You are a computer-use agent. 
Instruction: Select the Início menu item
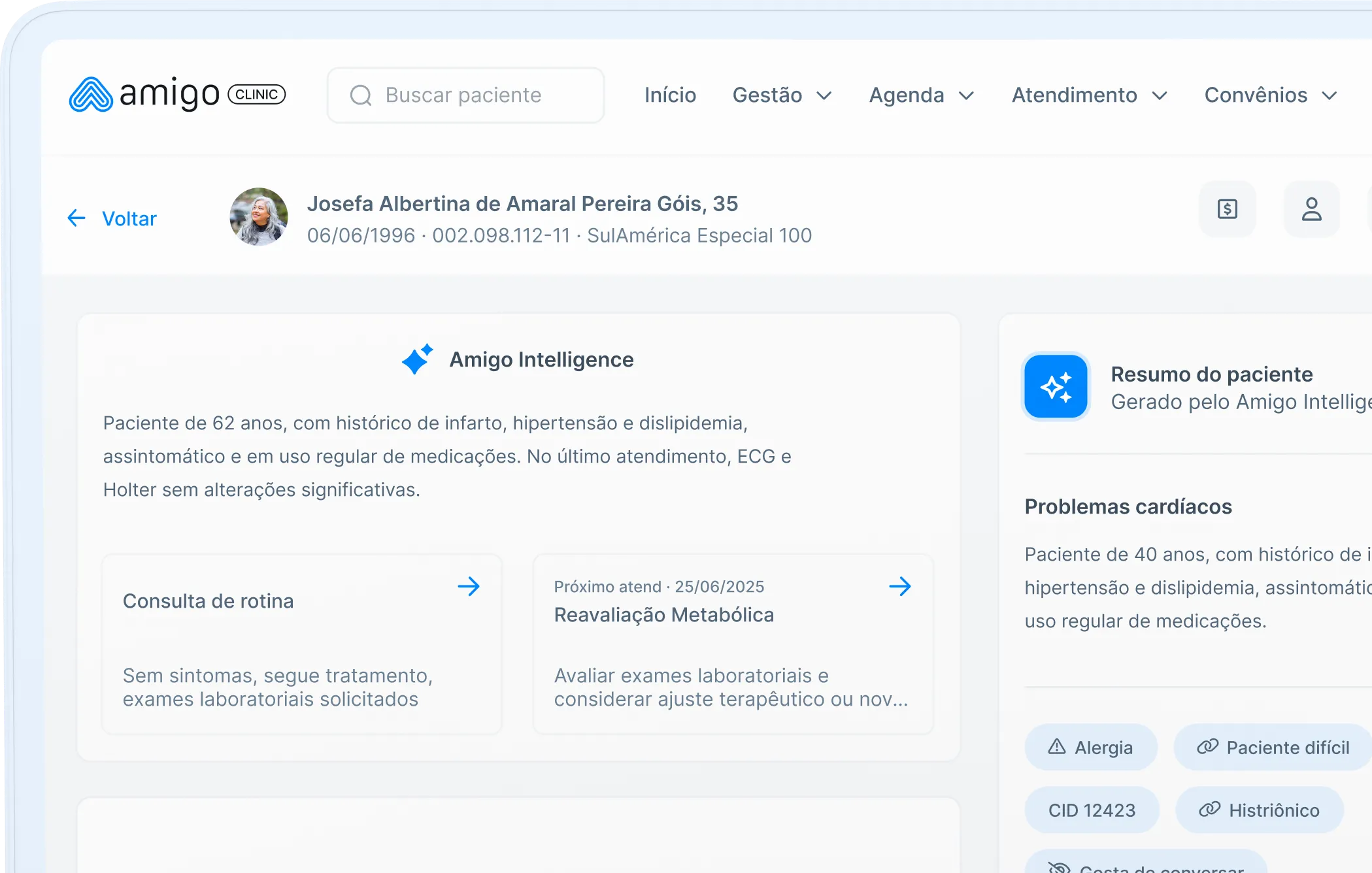click(x=669, y=95)
